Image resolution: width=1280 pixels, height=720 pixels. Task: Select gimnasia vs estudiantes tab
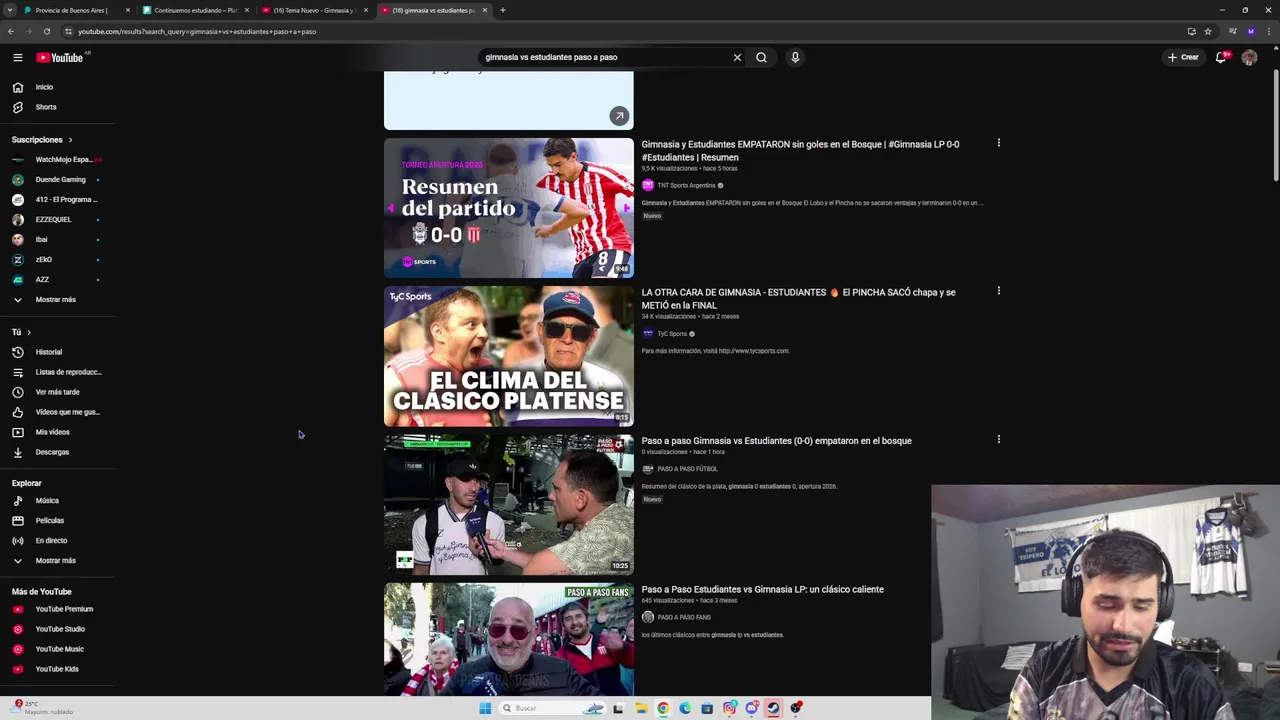433,10
